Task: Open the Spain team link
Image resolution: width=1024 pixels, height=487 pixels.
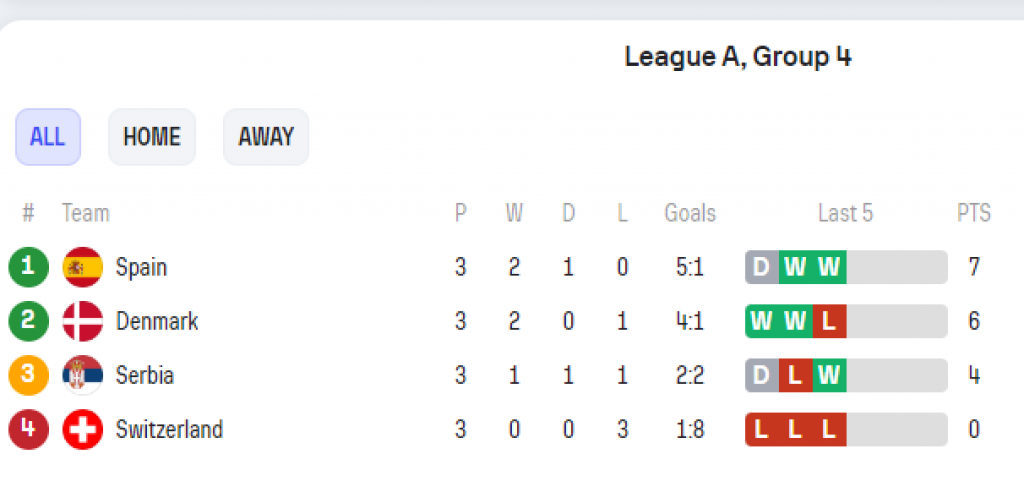Action: (141, 267)
